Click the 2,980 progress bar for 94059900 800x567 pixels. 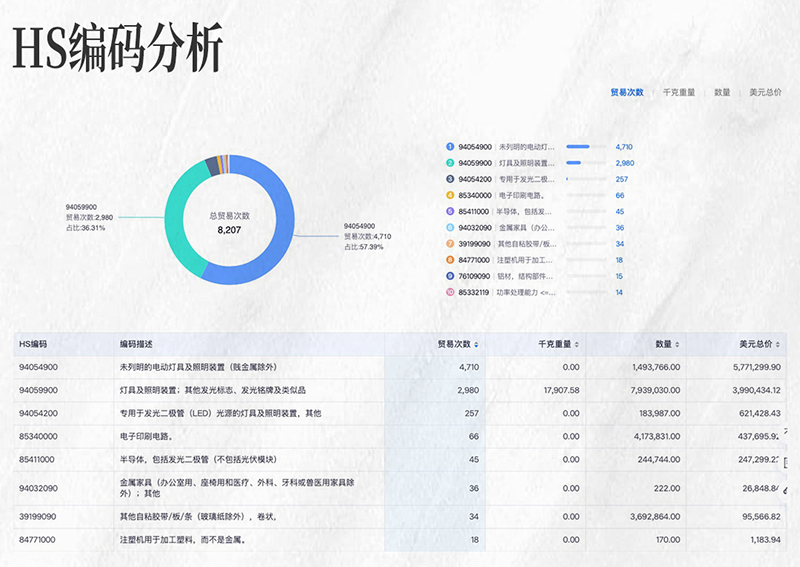[587, 163]
